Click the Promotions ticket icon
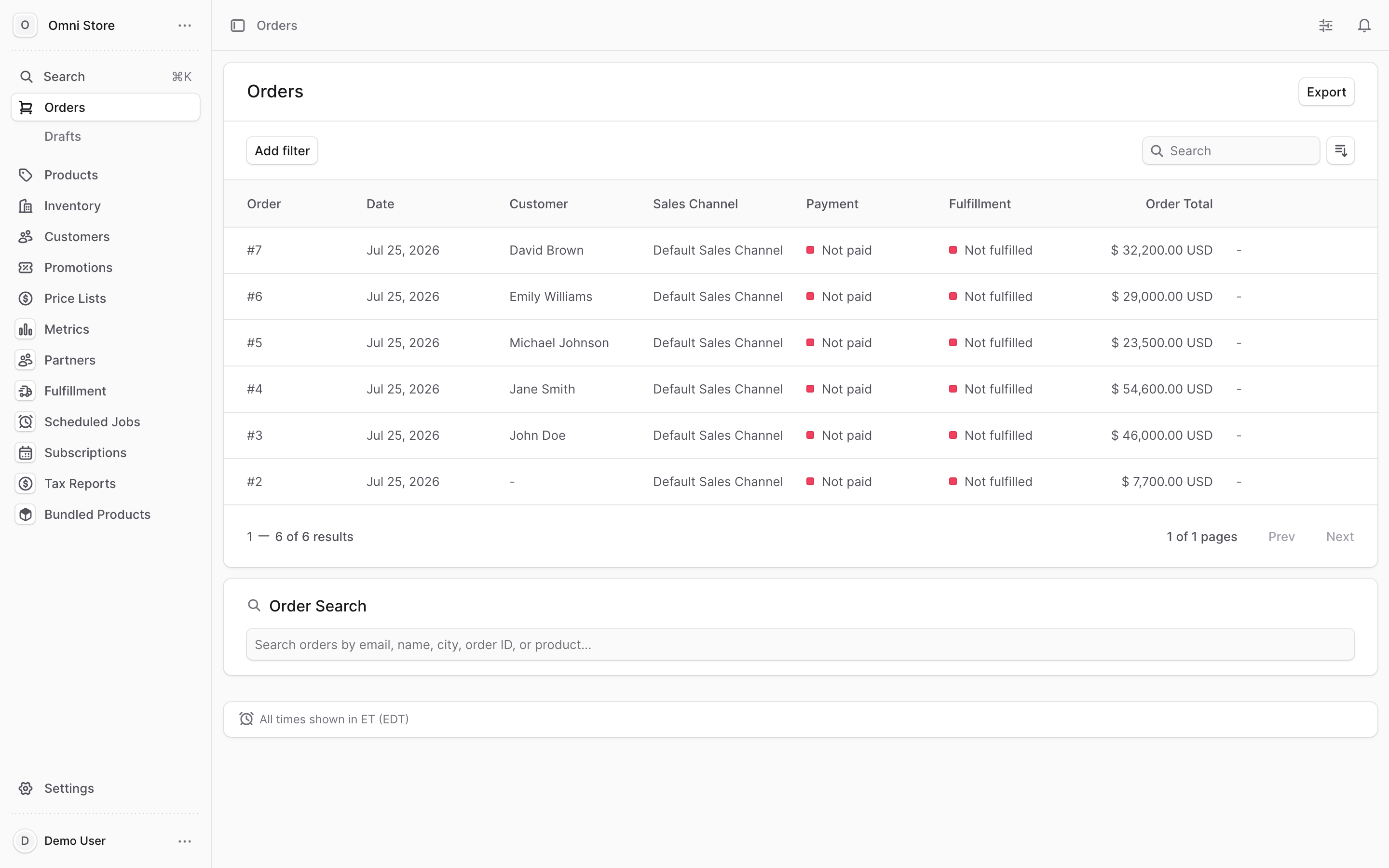 (x=26, y=268)
